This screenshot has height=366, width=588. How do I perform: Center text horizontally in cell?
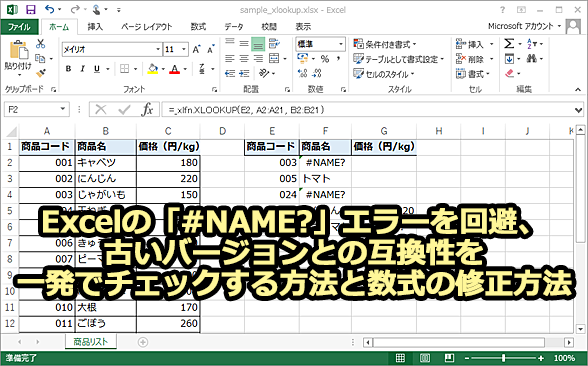click(x=244, y=59)
